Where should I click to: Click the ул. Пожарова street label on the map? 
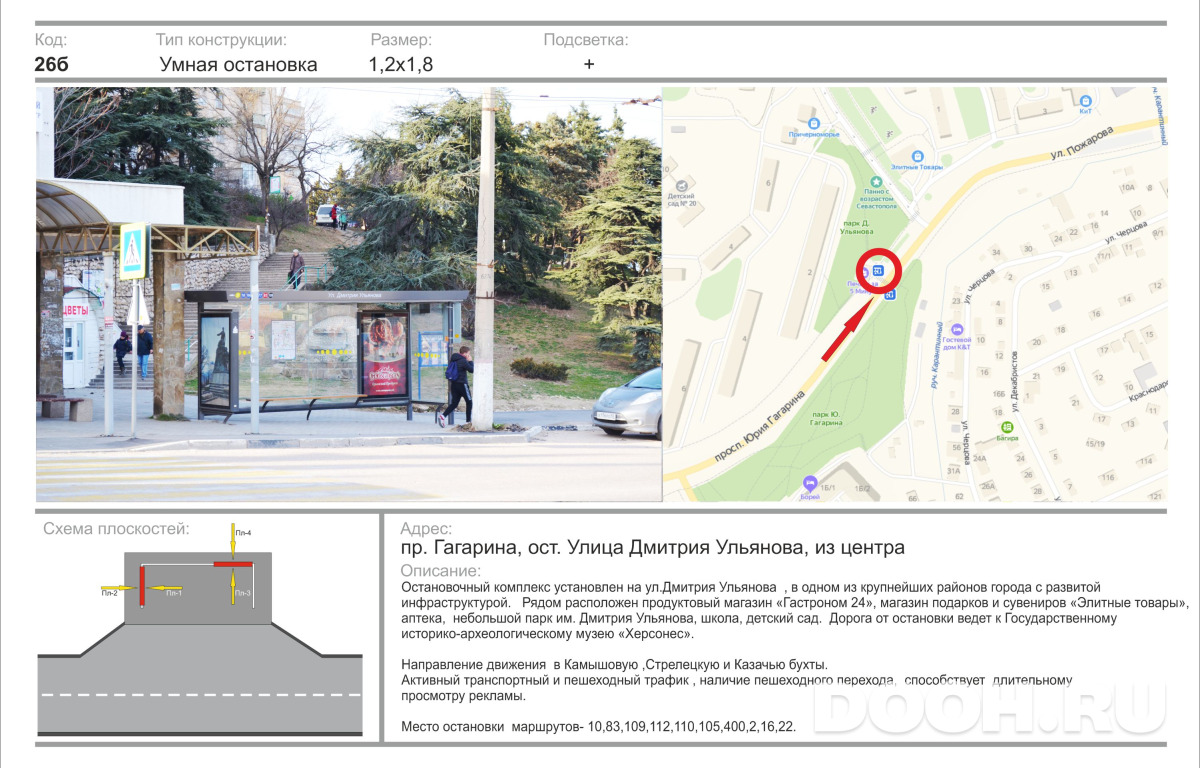pyautogui.click(x=1081, y=143)
